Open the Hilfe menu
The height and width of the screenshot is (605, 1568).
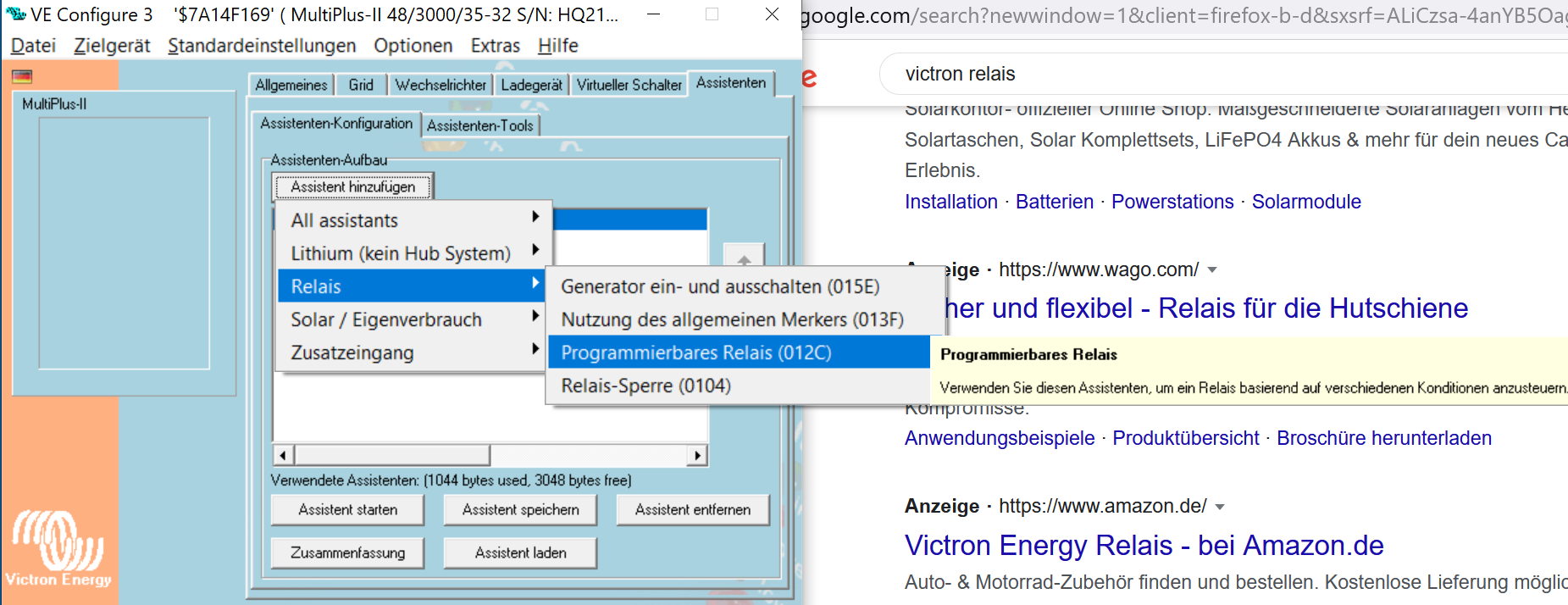click(x=558, y=46)
